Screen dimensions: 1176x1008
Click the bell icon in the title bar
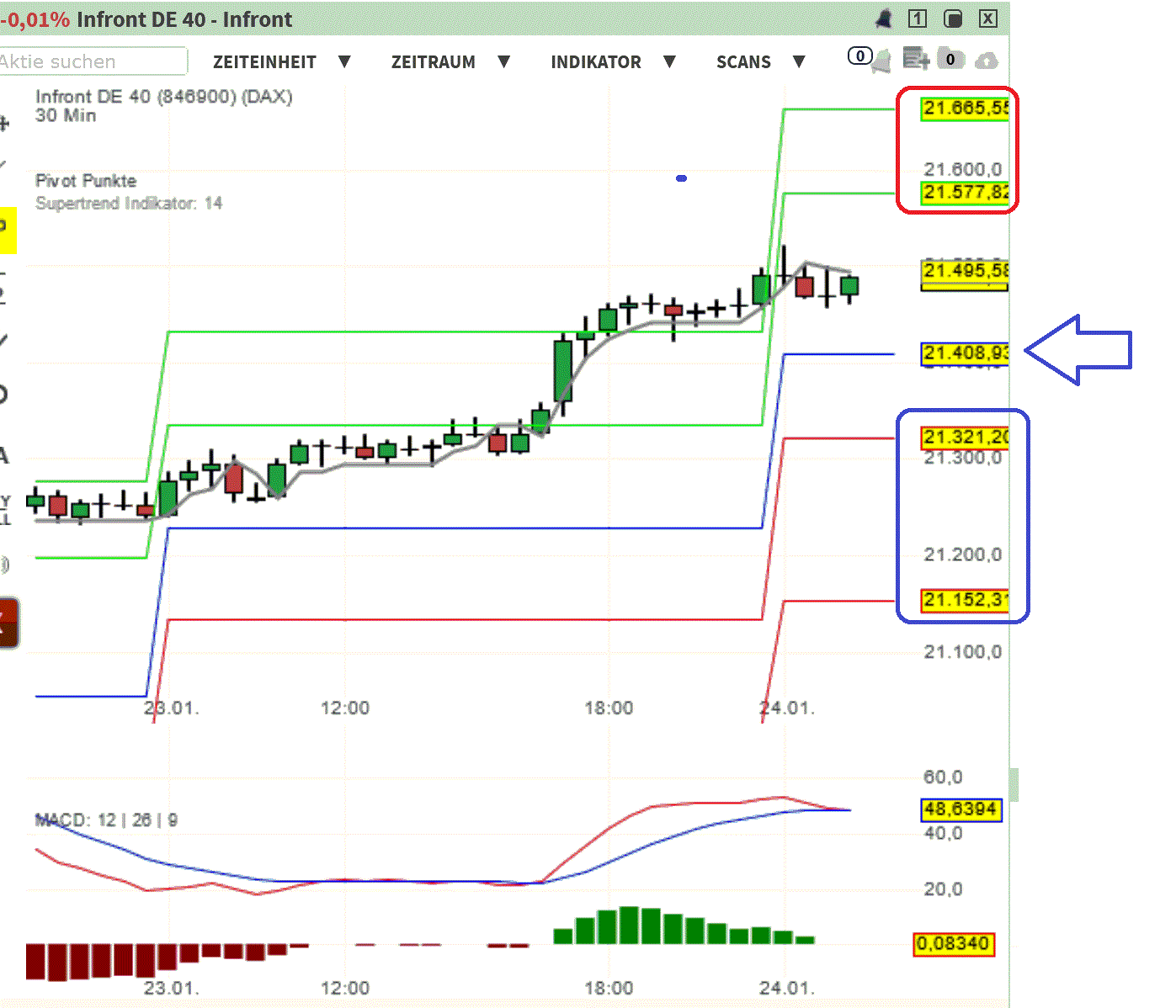884,19
